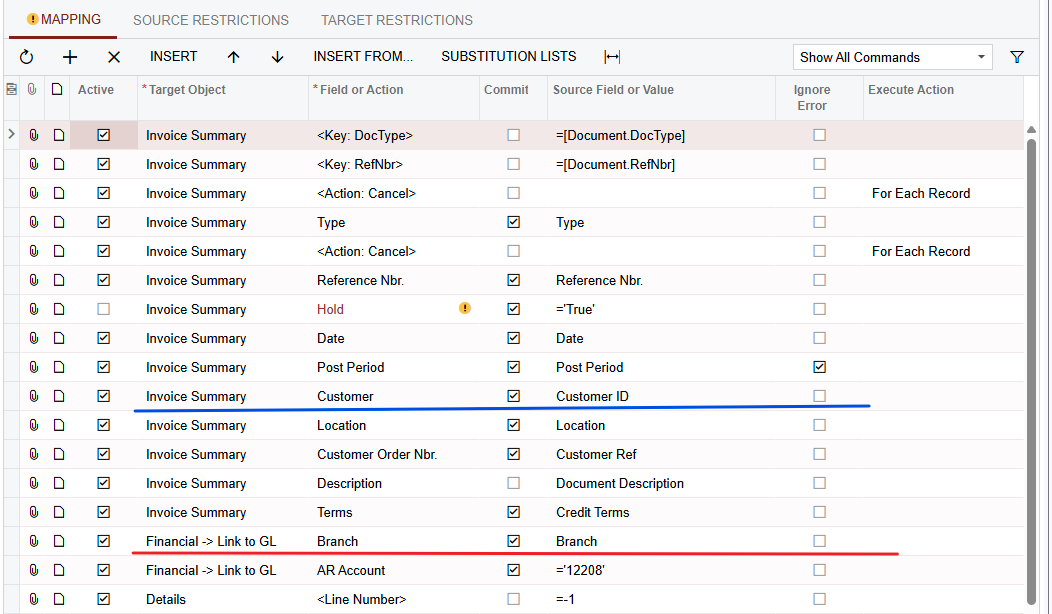
Task: Check Commit for the Description row
Action: (513, 483)
